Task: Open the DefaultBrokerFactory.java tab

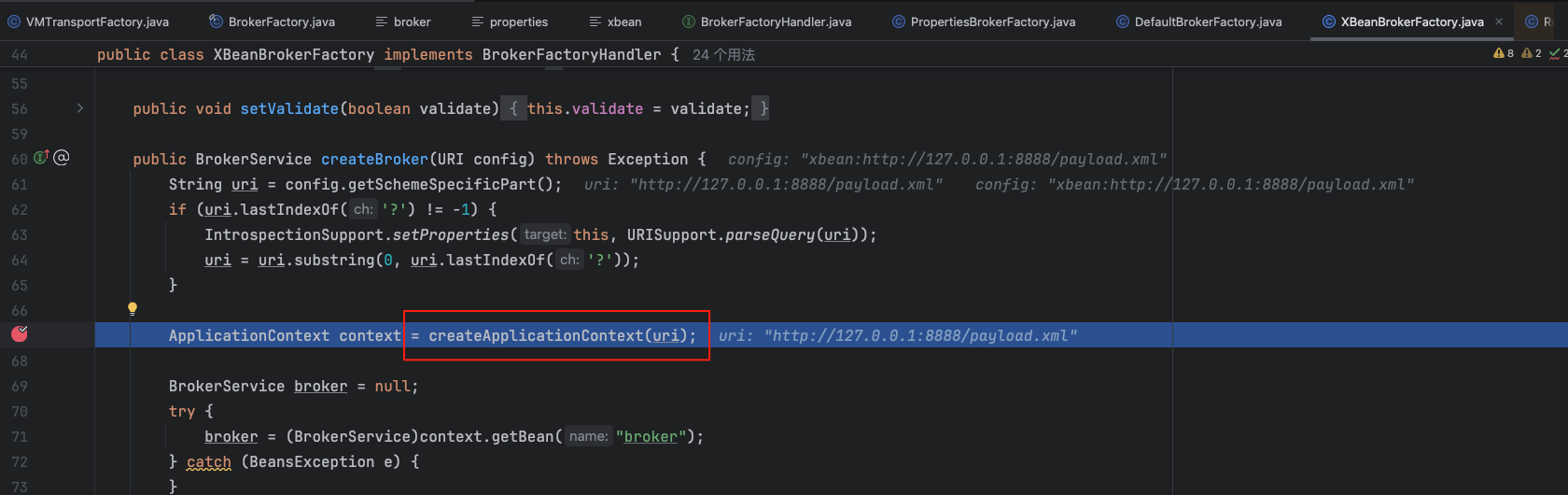Action: pyautogui.click(x=1208, y=21)
